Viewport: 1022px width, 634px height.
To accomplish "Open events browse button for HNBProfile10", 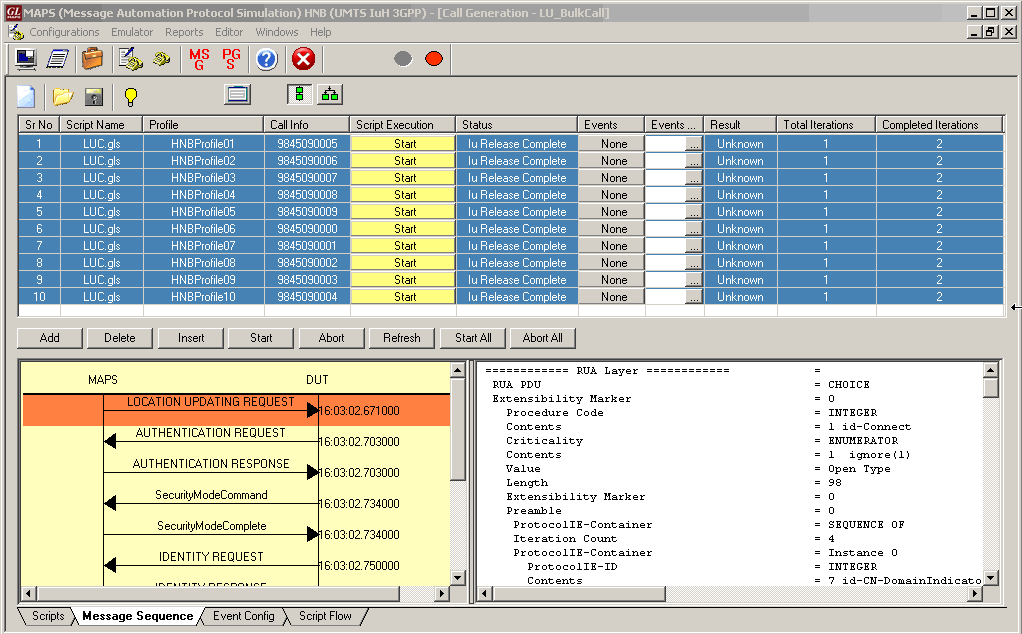I will [x=694, y=296].
